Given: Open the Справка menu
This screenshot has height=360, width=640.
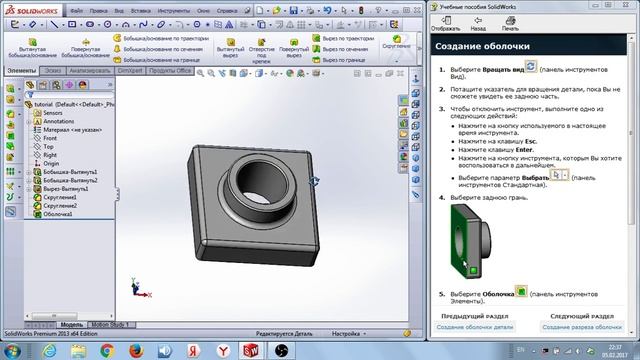Looking at the screenshot, I should pos(227,11).
